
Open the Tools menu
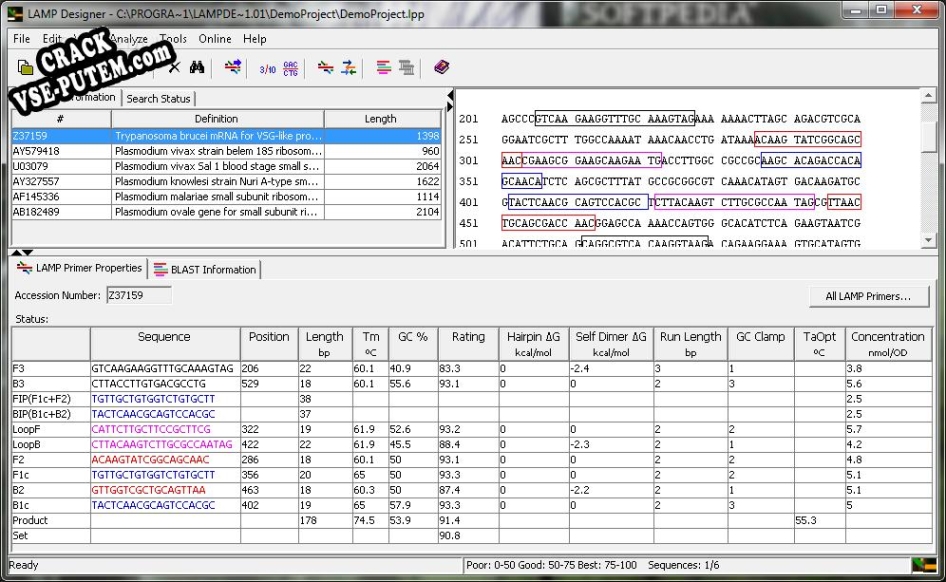(173, 39)
